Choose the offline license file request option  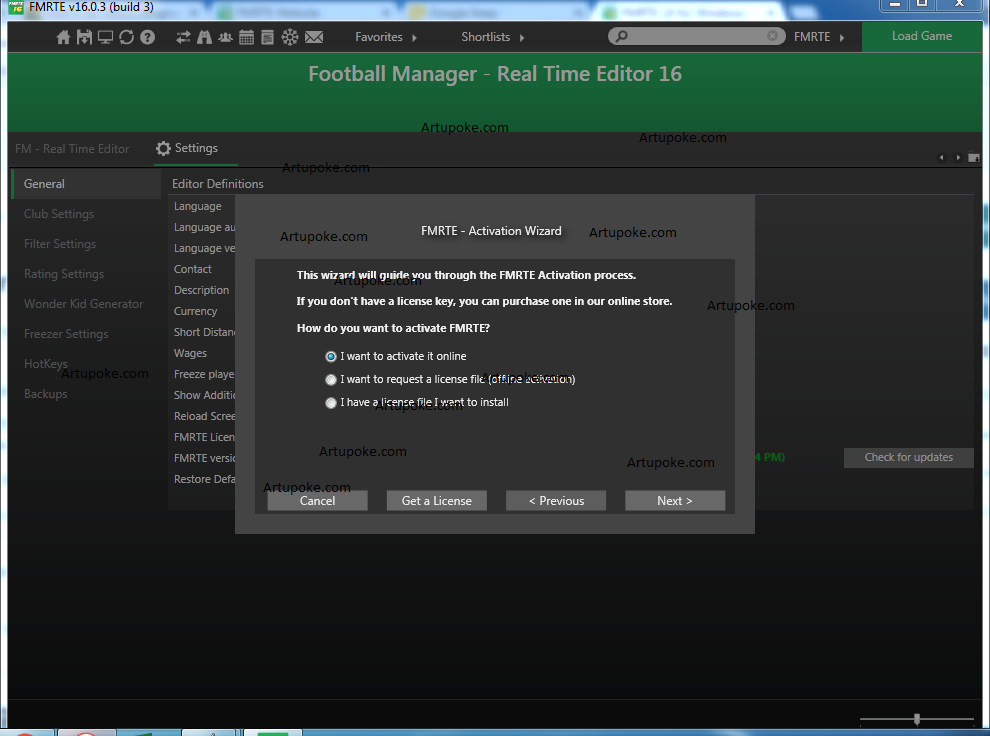pyautogui.click(x=331, y=379)
